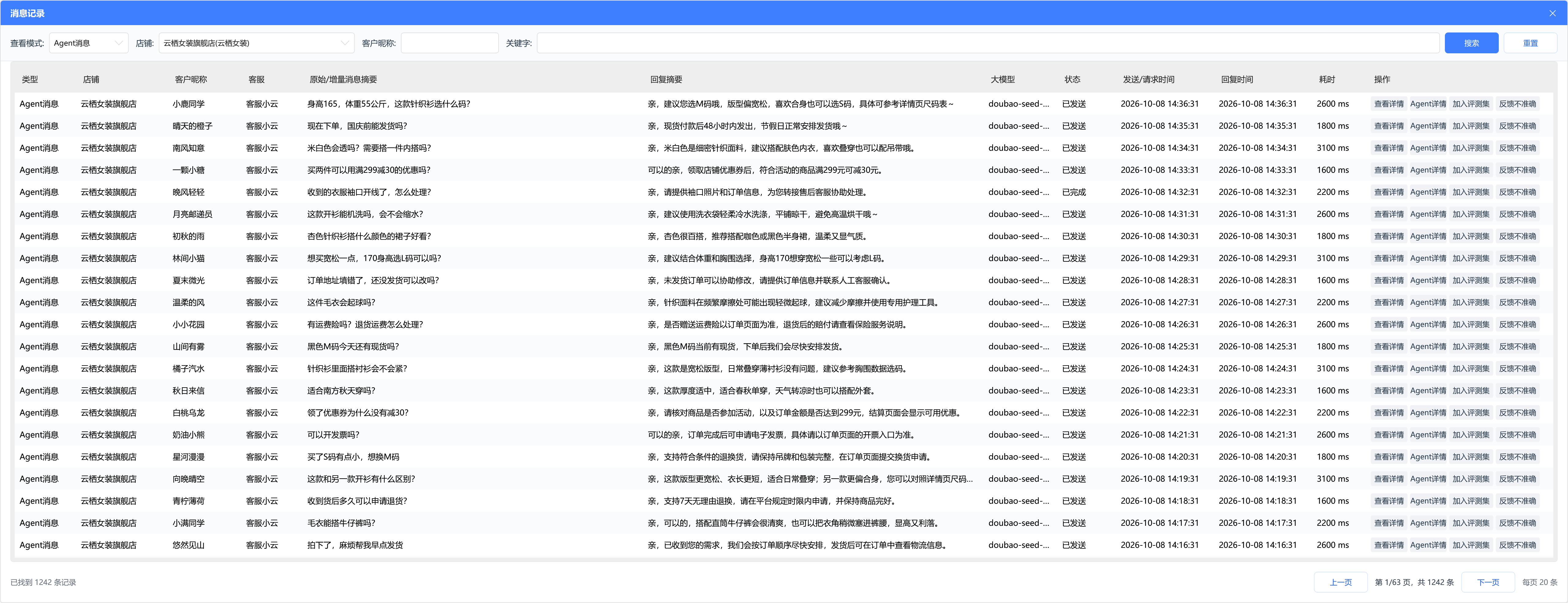Click 反馈不准确 in 奶油小熊 row

(x=1517, y=435)
